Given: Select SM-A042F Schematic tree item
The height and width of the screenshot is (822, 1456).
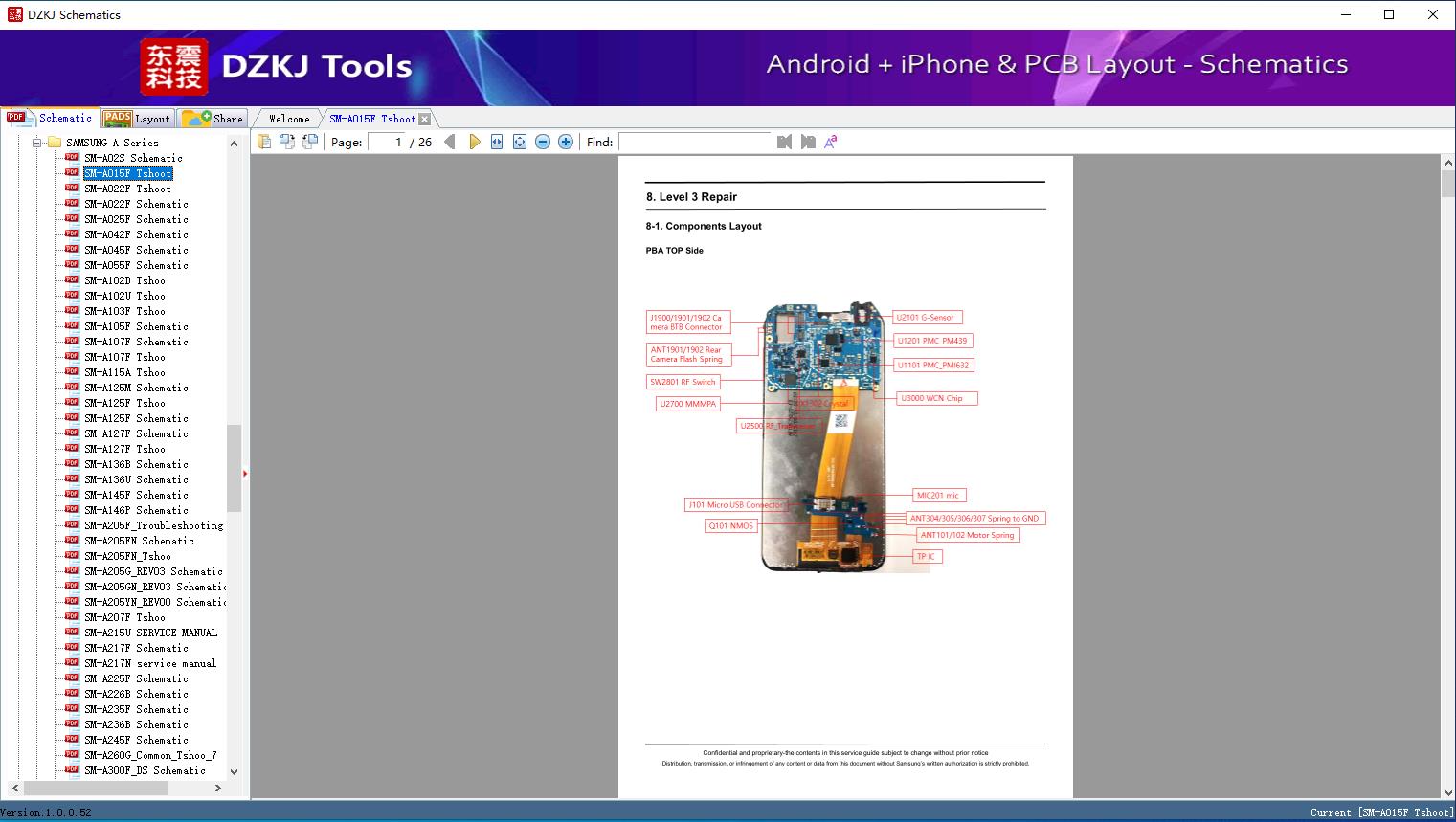Looking at the screenshot, I should pos(136,234).
